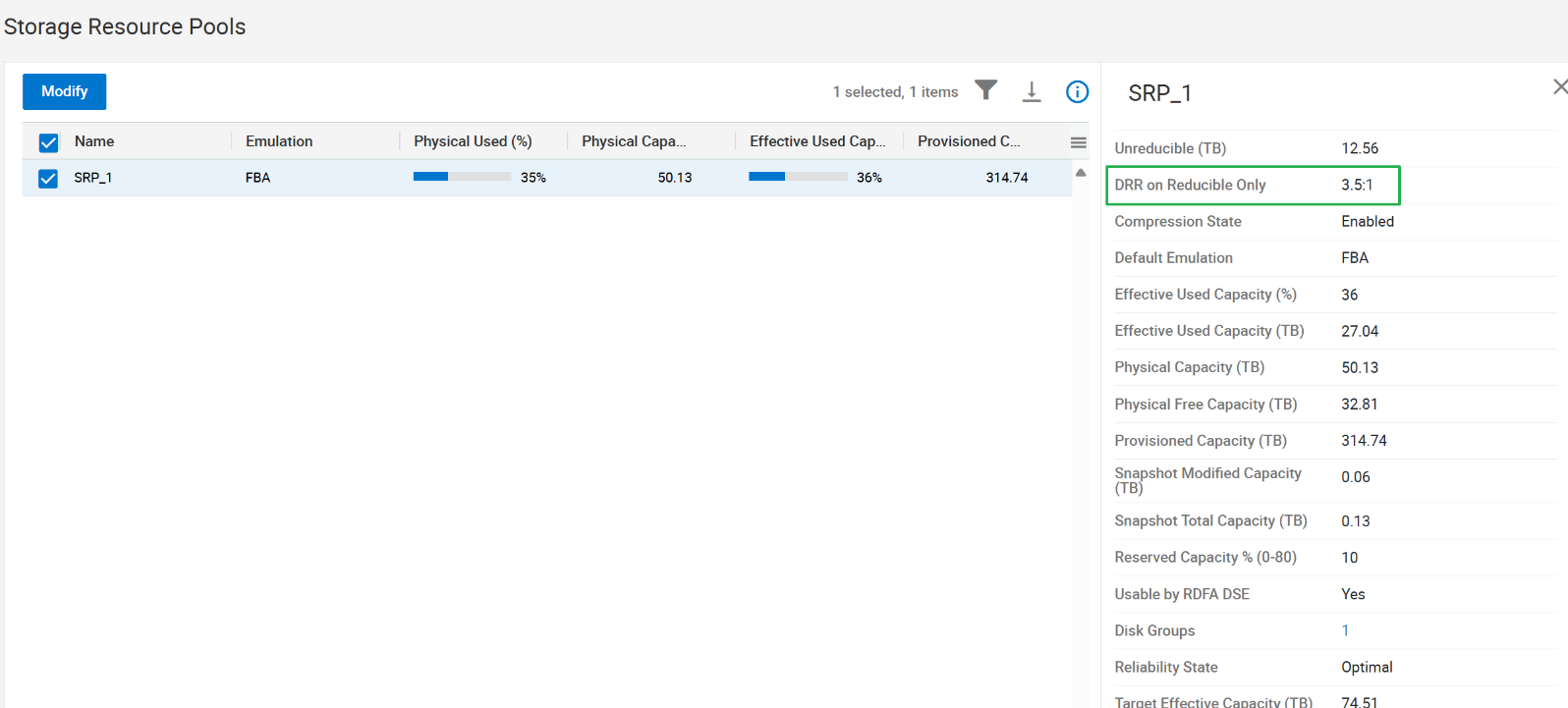The image size is (1568, 708).
Task: Close the SRP_1 details panel
Action: 1559,87
